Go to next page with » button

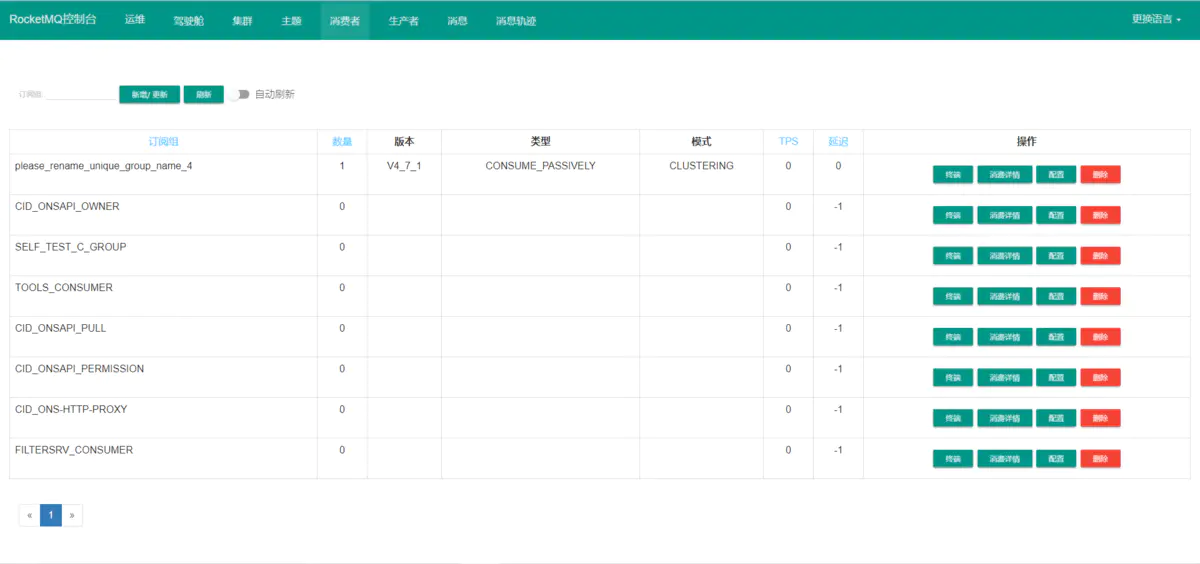72,515
